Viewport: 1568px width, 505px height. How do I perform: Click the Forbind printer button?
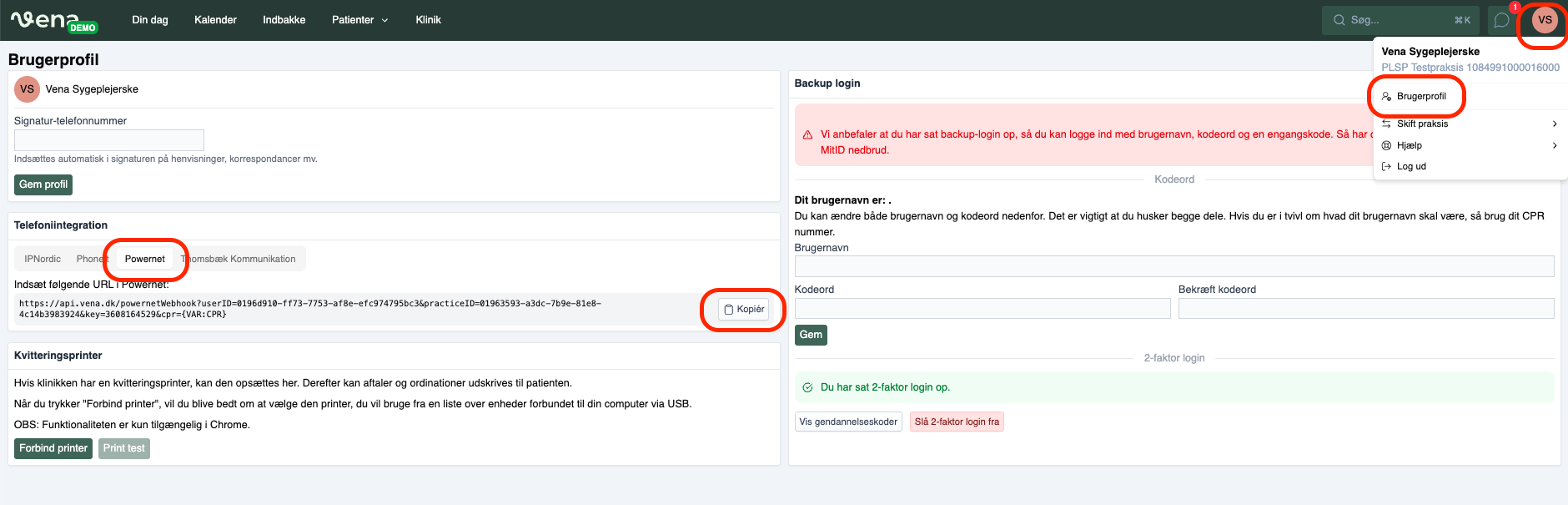tap(53, 448)
